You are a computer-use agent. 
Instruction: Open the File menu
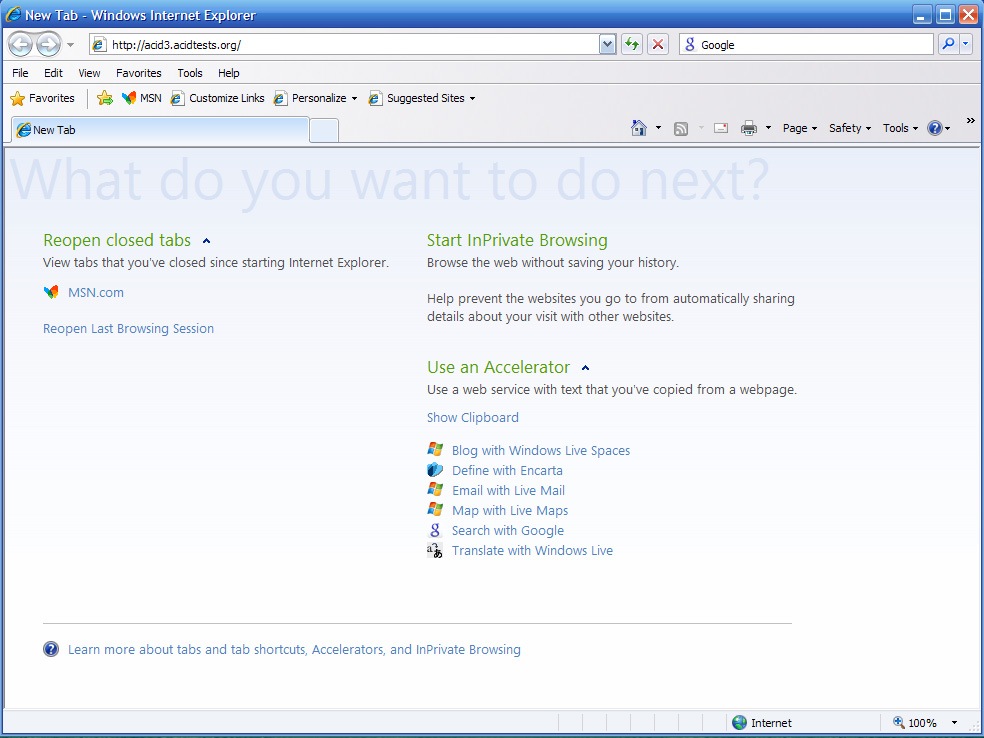(x=20, y=73)
